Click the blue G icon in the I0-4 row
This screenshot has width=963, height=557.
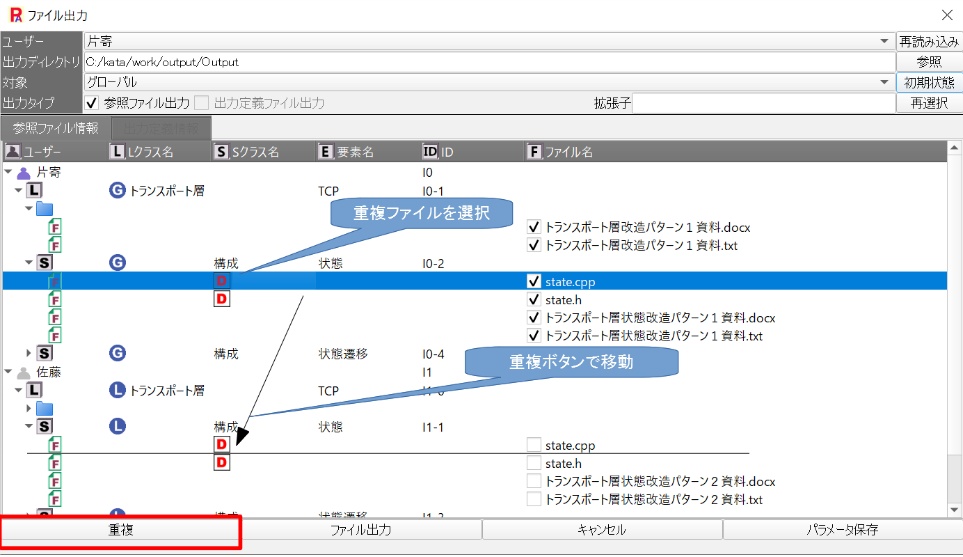[117, 353]
